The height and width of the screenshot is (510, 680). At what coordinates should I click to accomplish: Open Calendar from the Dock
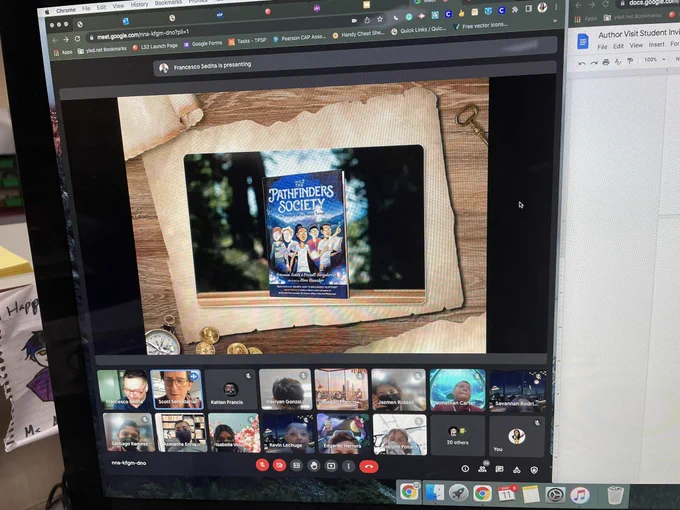506,494
